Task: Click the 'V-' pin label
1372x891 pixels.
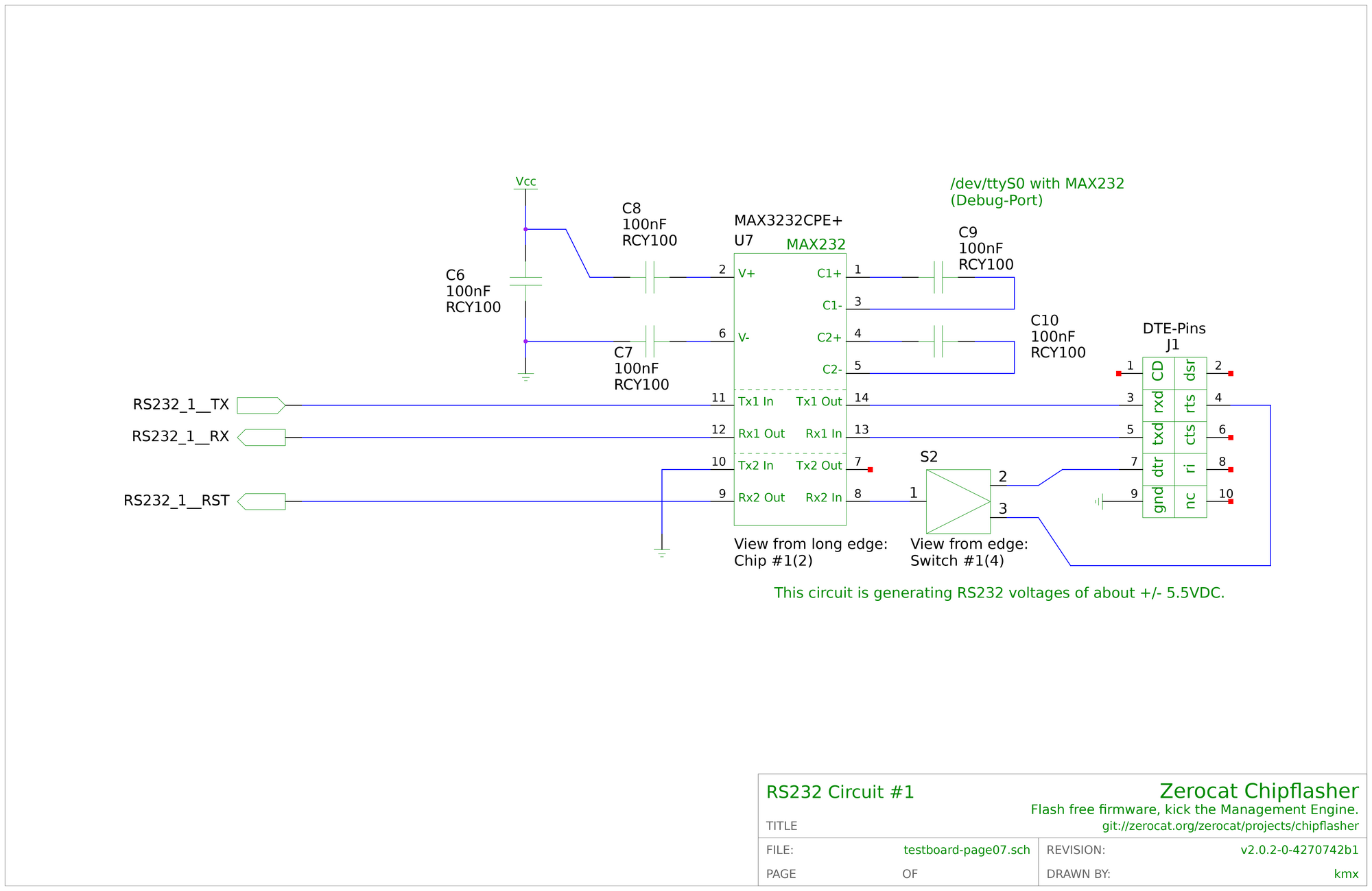Action: click(x=744, y=337)
